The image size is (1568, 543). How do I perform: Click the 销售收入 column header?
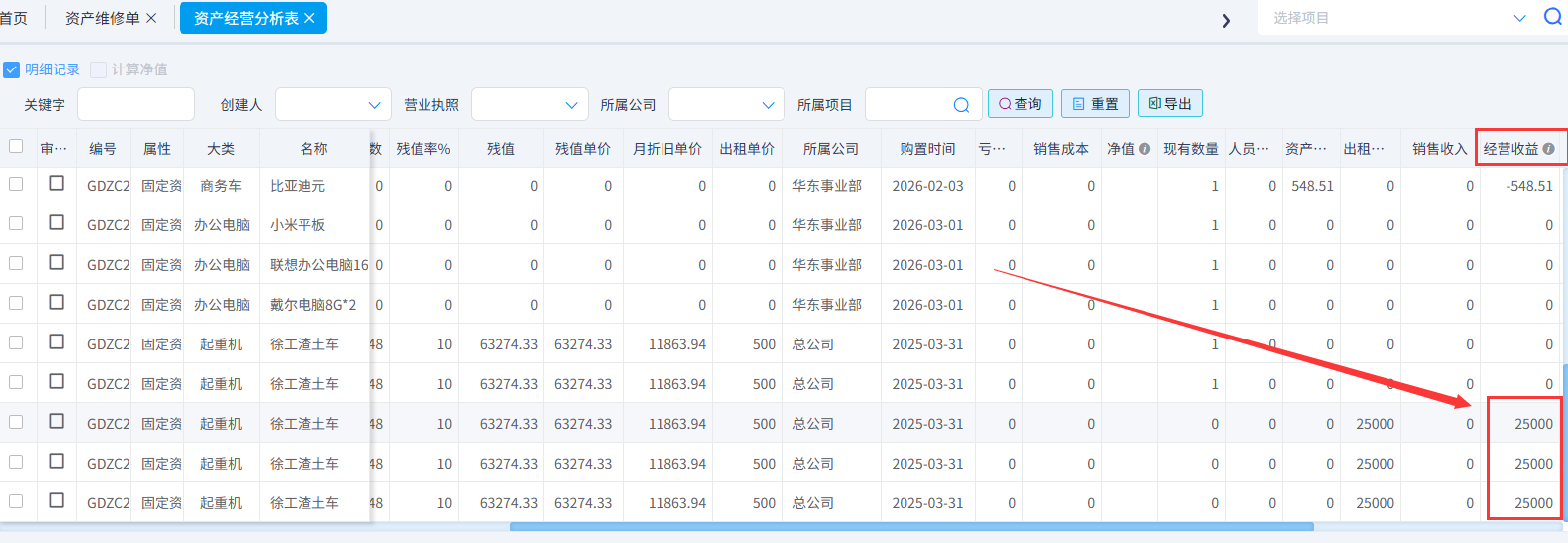coord(1440,148)
